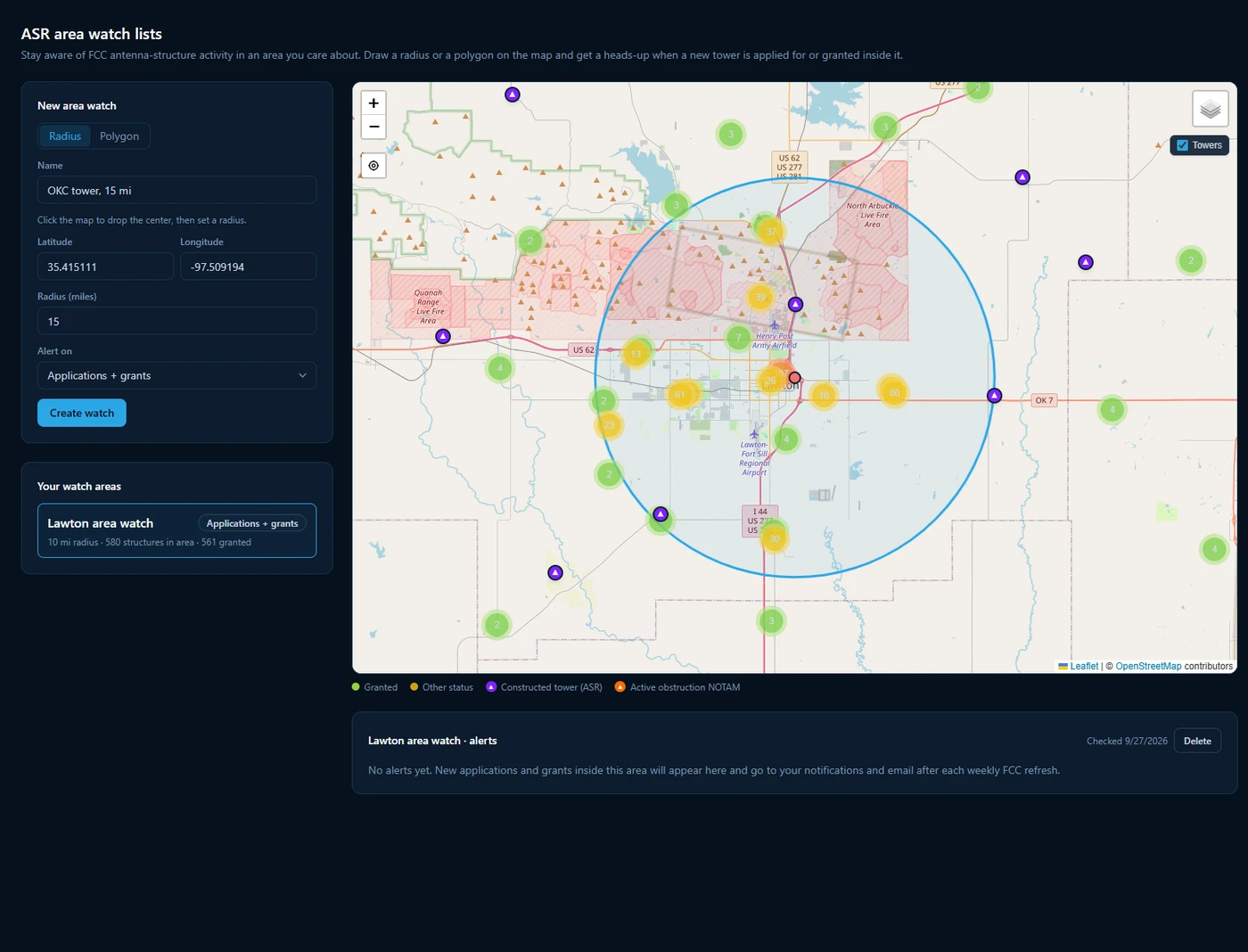Click the Longitude input field

[248, 267]
